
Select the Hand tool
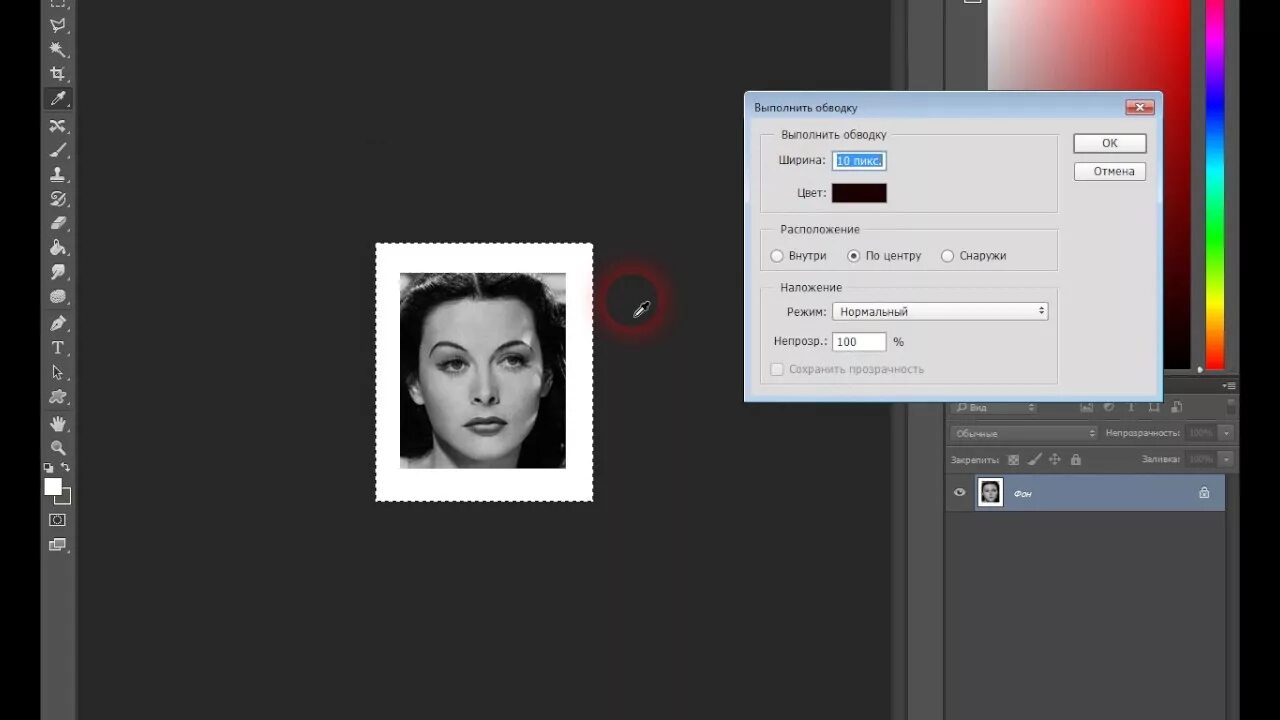coord(58,423)
